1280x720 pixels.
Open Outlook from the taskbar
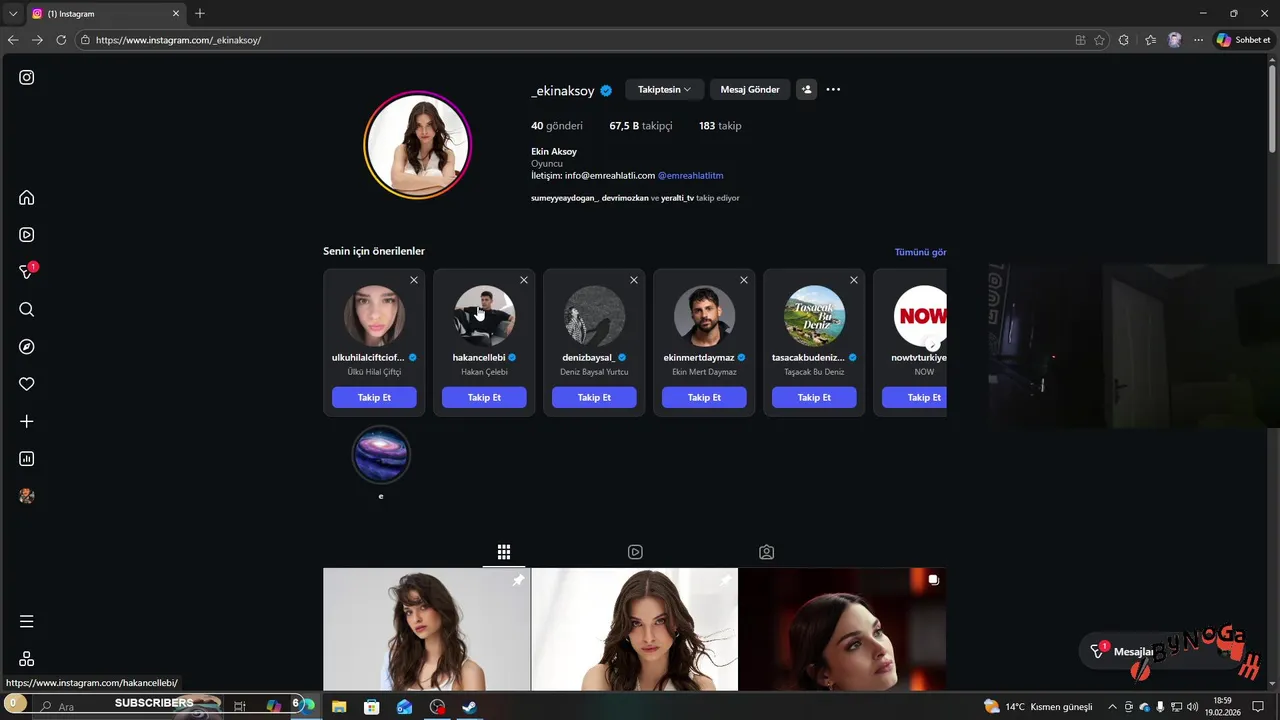404,706
